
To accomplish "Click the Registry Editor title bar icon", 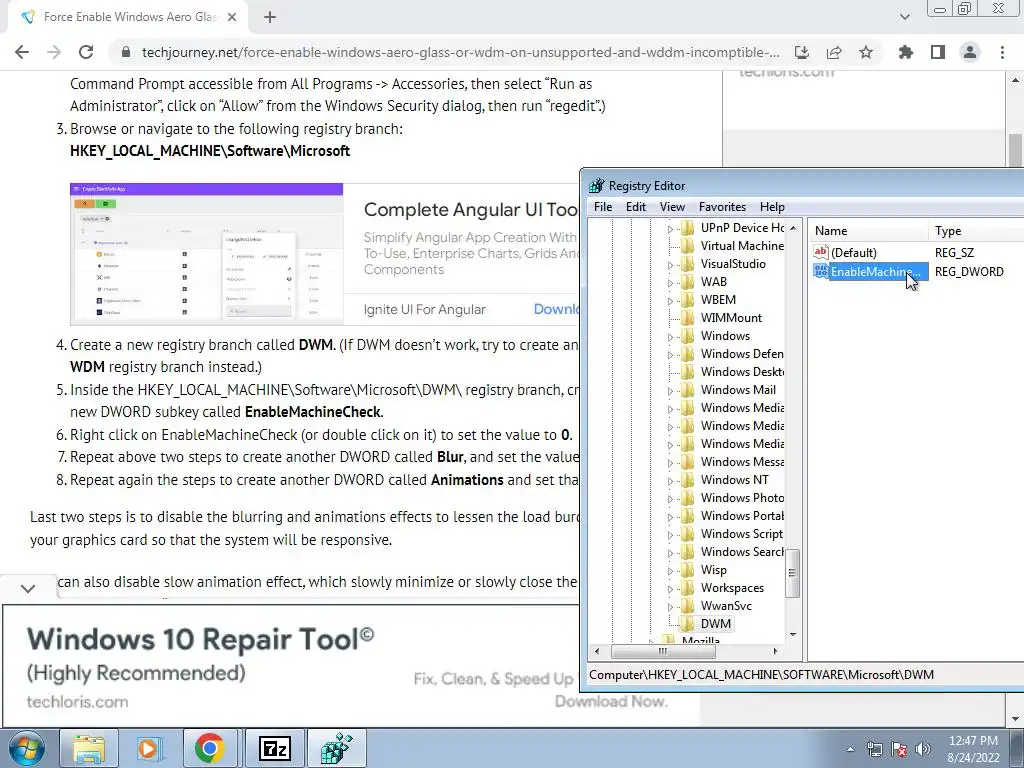I will 596,185.
